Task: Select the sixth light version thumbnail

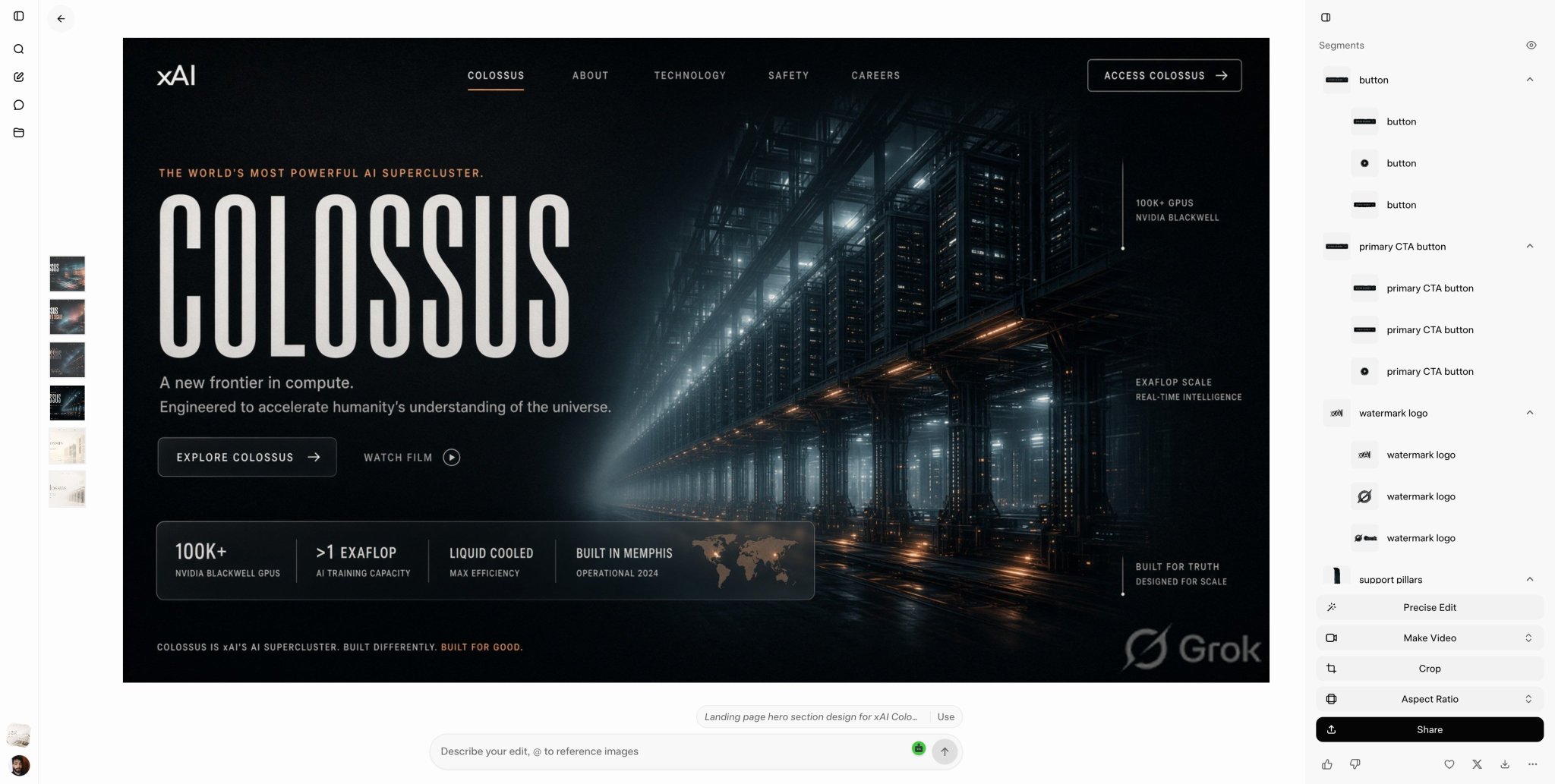Action: 67,489
